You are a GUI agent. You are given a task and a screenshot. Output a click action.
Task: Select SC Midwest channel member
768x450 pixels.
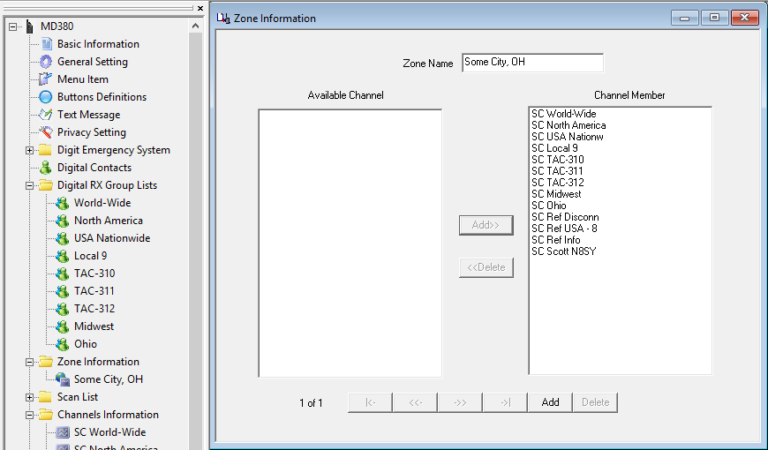556,194
